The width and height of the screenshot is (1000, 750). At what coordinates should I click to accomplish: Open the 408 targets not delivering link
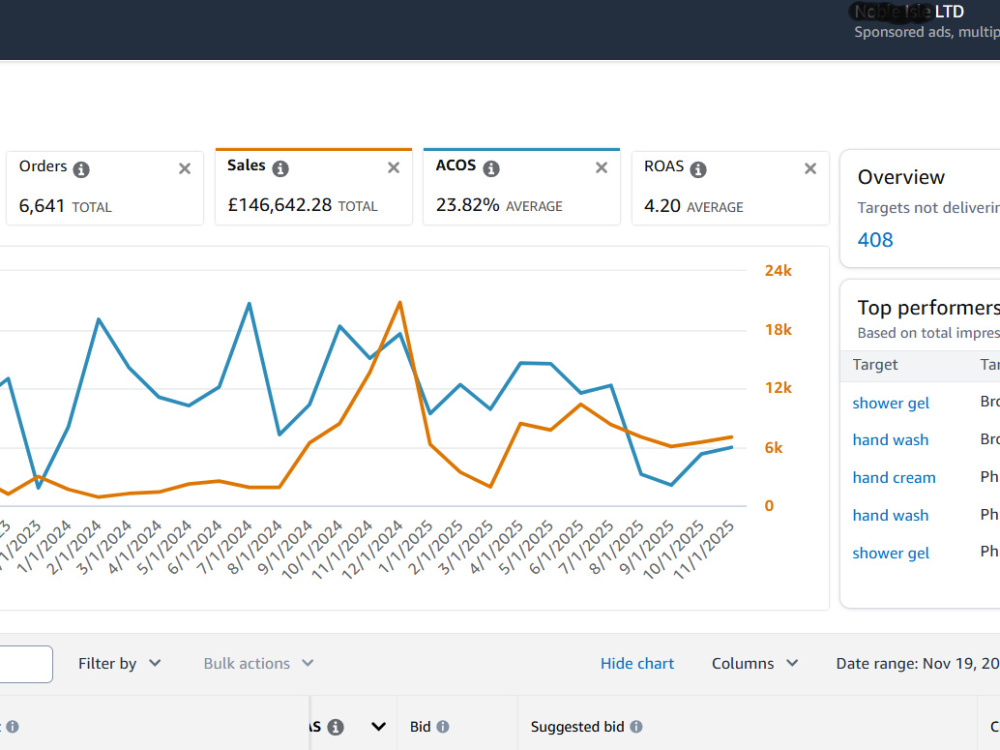pyautogui.click(x=875, y=240)
